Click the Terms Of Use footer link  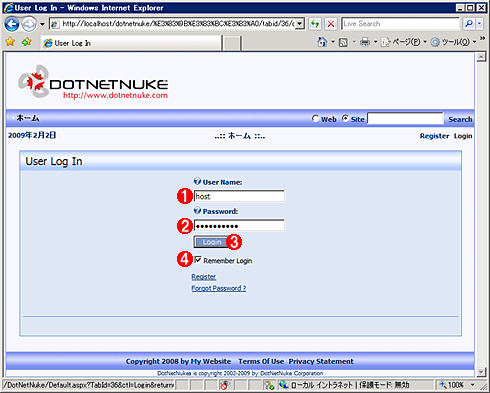click(261, 361)
